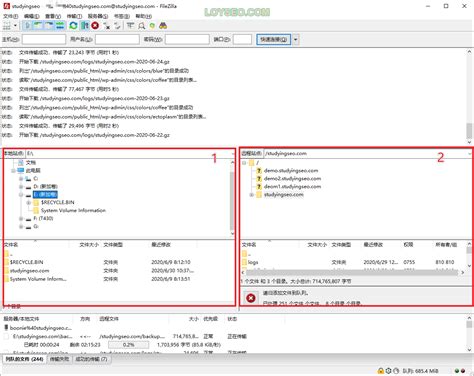474x376 pixels.
Task: Toggle the message log display
Action: (28, 26)
